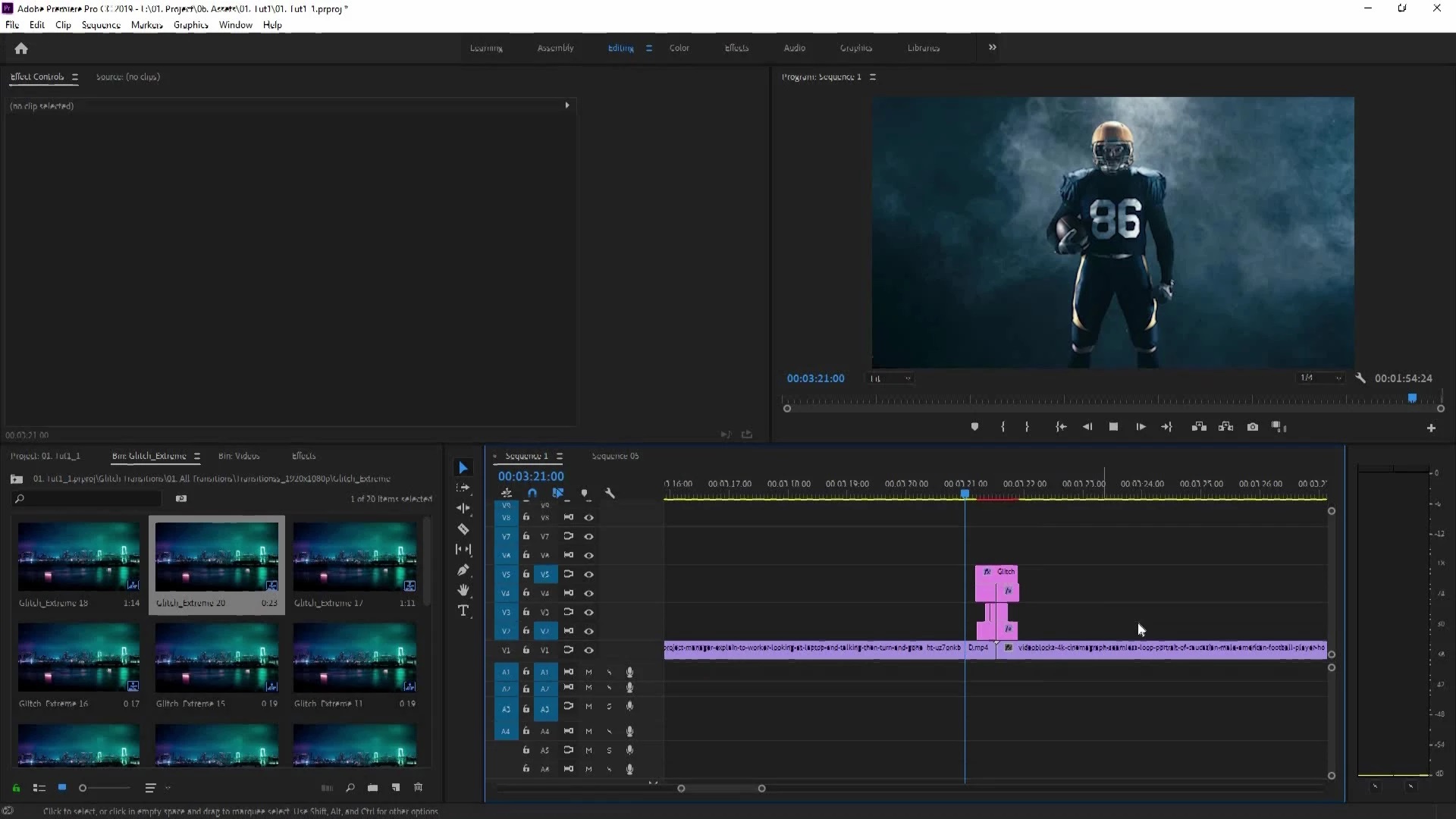Screen dimensions: 1456x819
Task: Select the Hand tool
Action: click(464, 590)
